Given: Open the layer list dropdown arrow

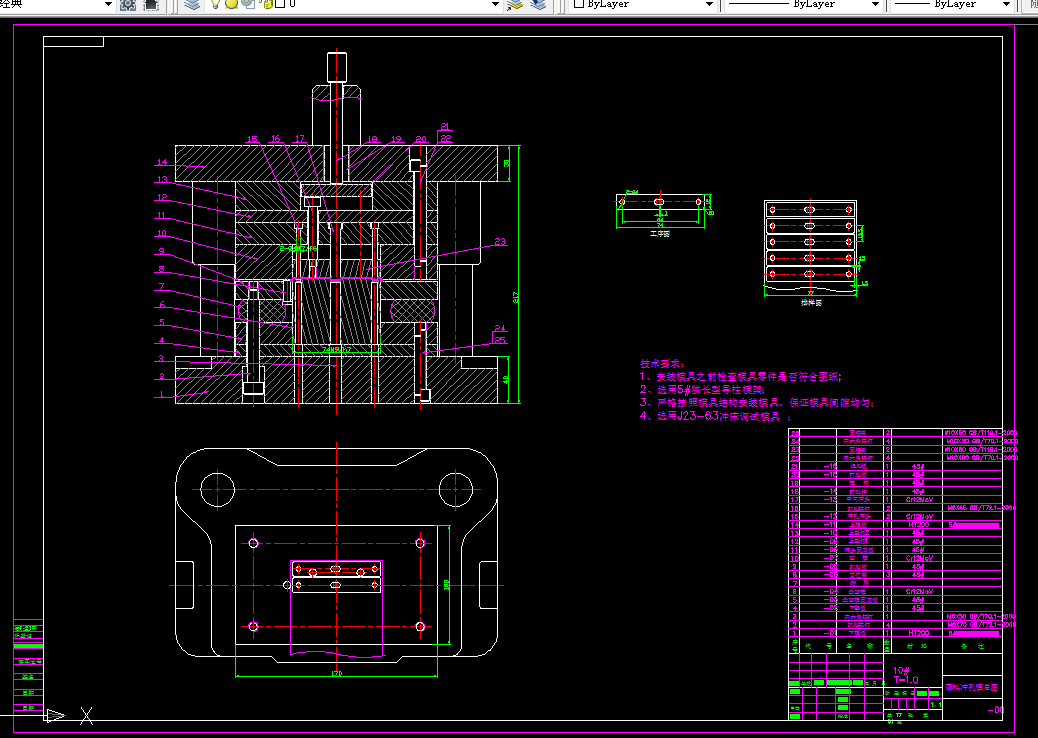Looking at the screenshot, I should [x=495, y=4].
